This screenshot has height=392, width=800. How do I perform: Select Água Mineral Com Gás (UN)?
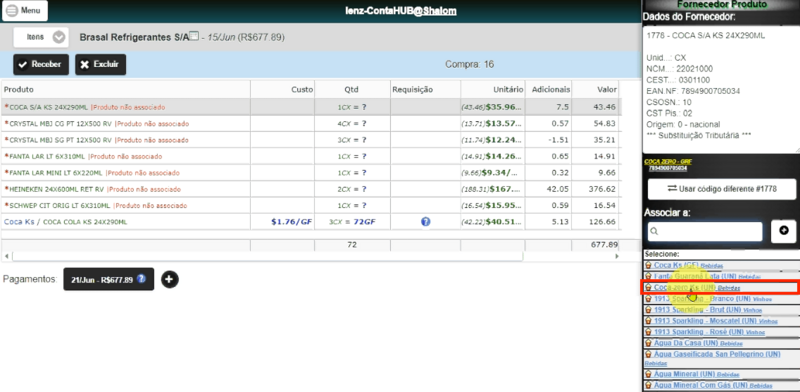pos(701,385)
